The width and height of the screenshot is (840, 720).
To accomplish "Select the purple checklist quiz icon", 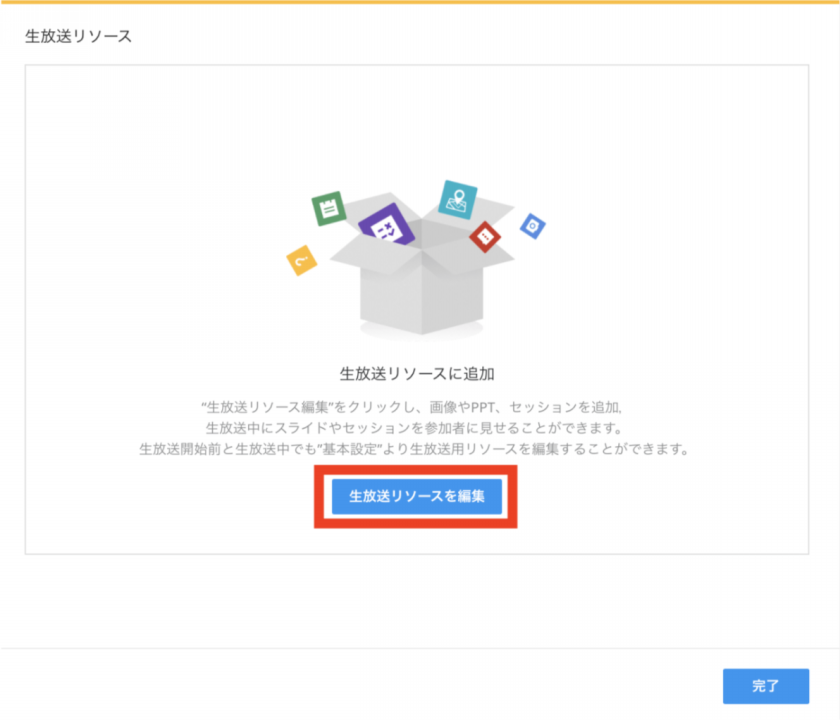I will click(x=387, y=226).
